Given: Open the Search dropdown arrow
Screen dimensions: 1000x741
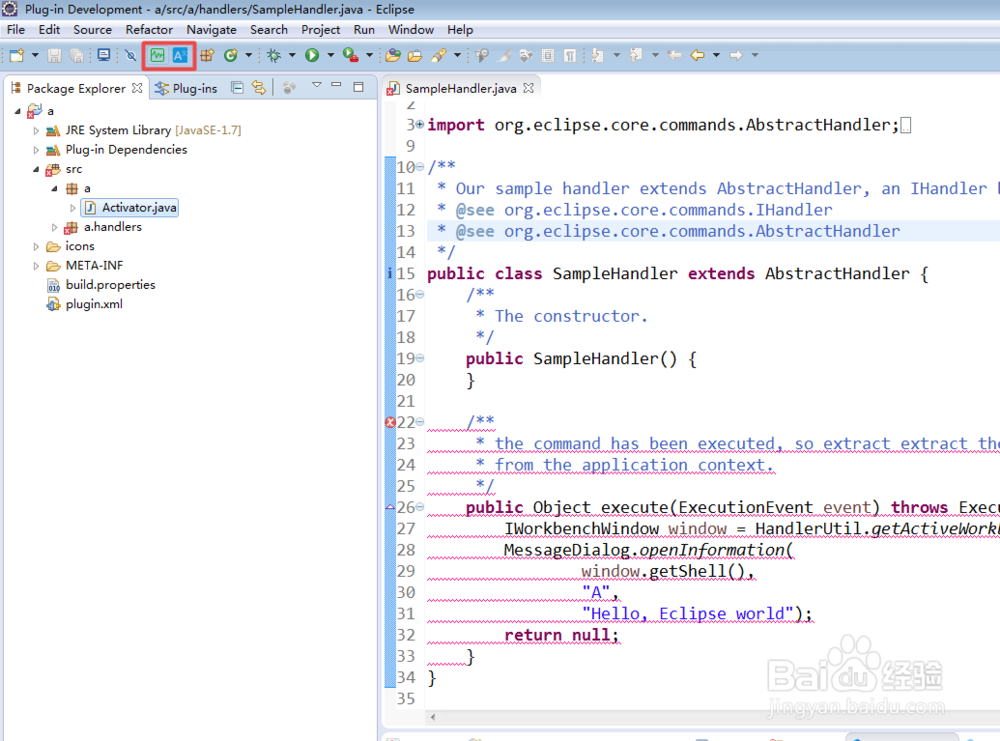Looking at the screenshot, I should (457, 55).
